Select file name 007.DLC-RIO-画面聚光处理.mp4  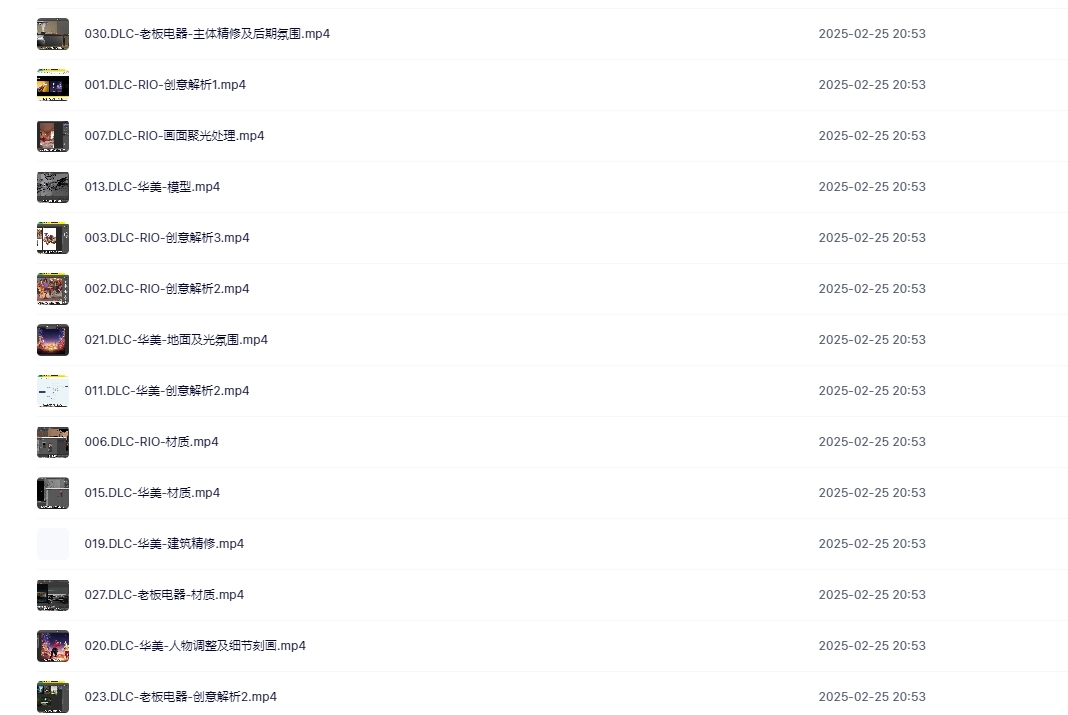[x=174, y=136]
